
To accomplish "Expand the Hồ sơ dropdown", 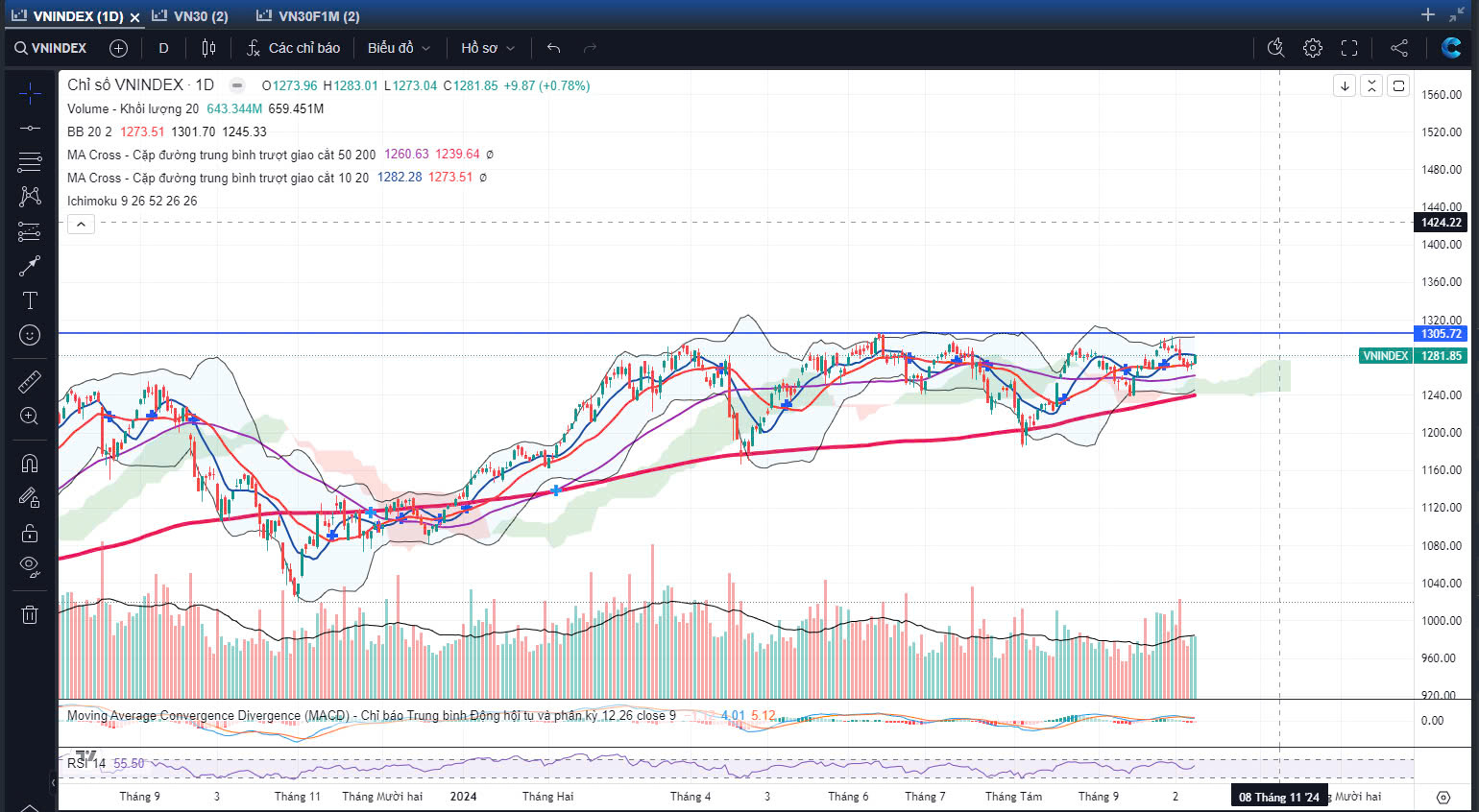I will click(x=488, y=48).
